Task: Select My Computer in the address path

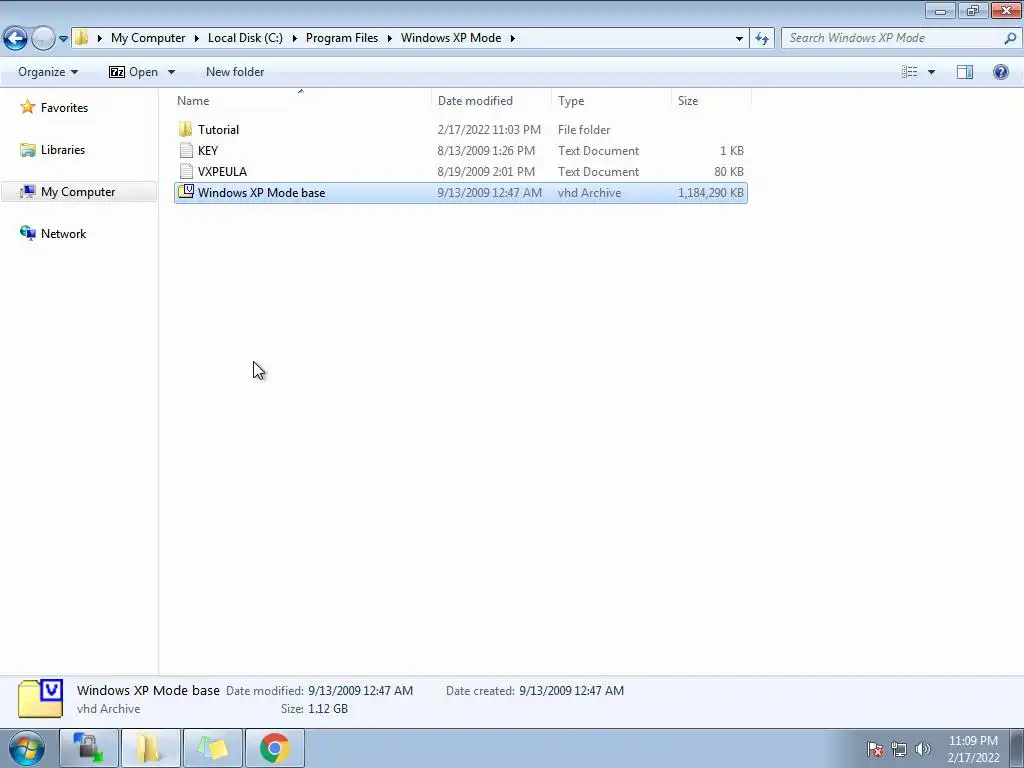Action: click(x=148, y=38)
